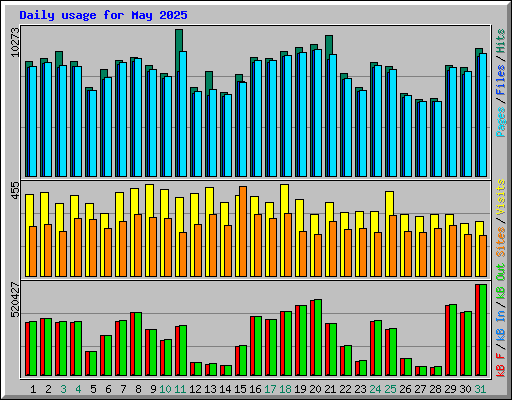Click day 20 on the x-axis

(315, 389)
